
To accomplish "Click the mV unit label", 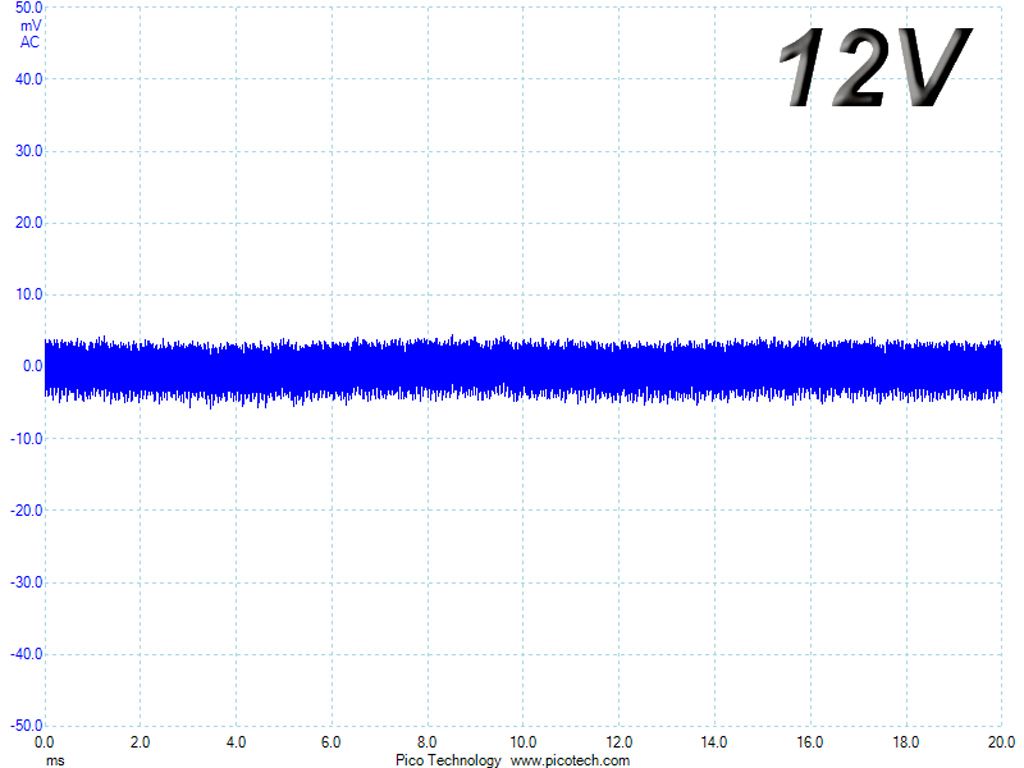I will point(30,25).
